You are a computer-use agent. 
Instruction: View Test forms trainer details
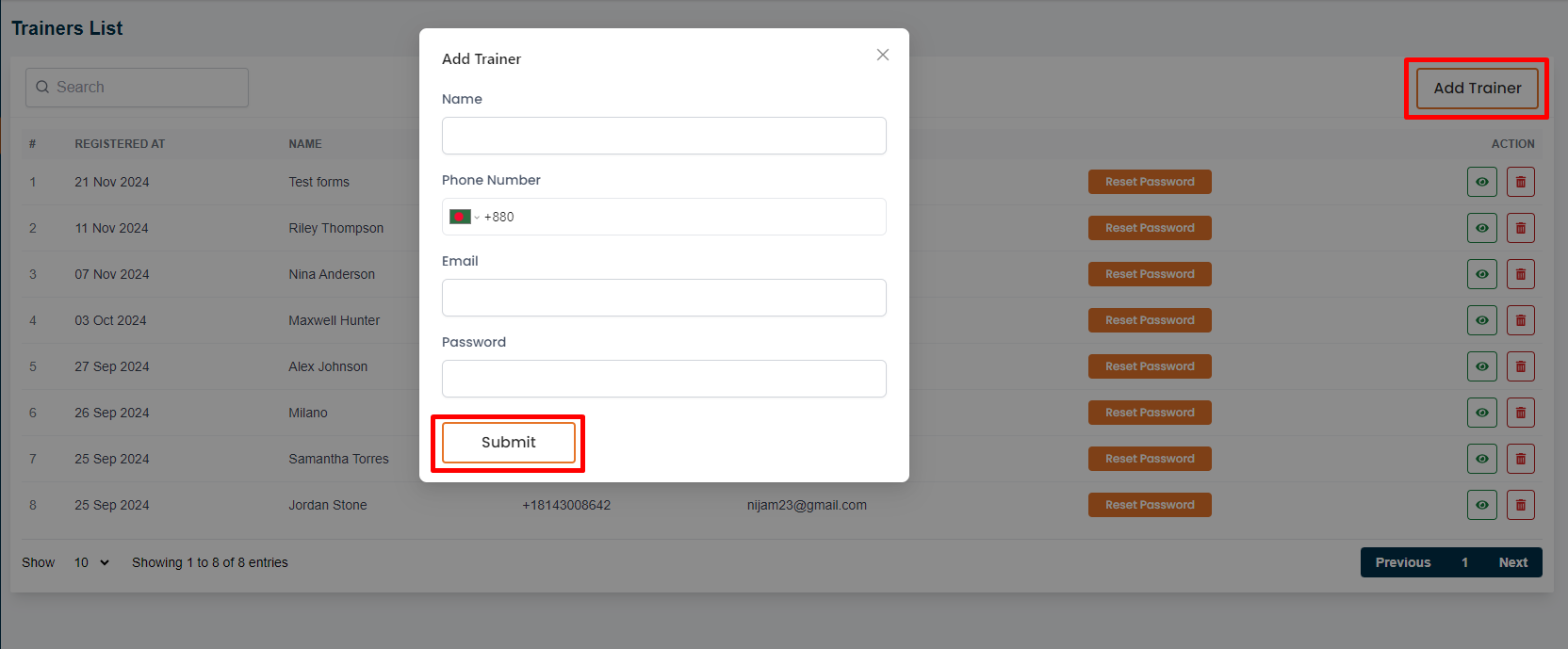click(1481, 182)
